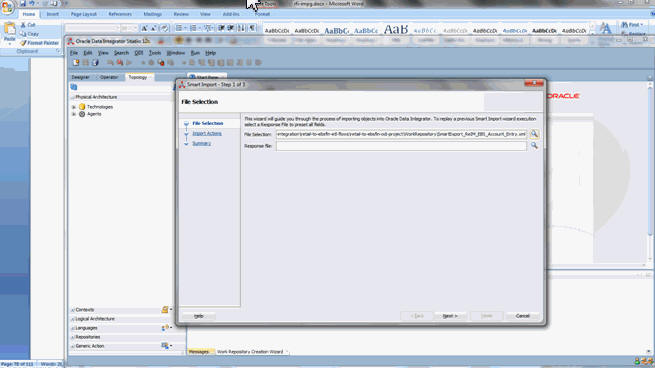This screenshot has width=655, height=368.
Task: Switch to the Messages log tab
Action: pyautogui.click(x=199, y=352)
